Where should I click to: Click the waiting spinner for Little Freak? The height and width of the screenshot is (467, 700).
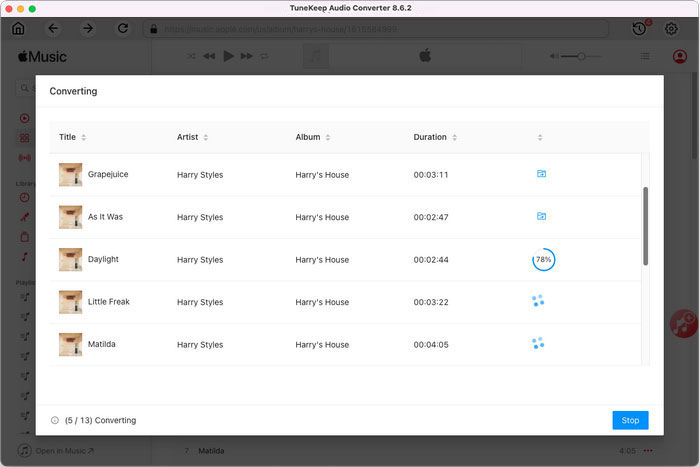pos(538,300)
